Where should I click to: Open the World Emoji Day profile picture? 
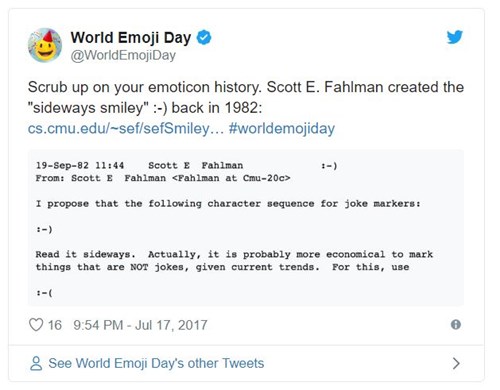click(45, 45)
